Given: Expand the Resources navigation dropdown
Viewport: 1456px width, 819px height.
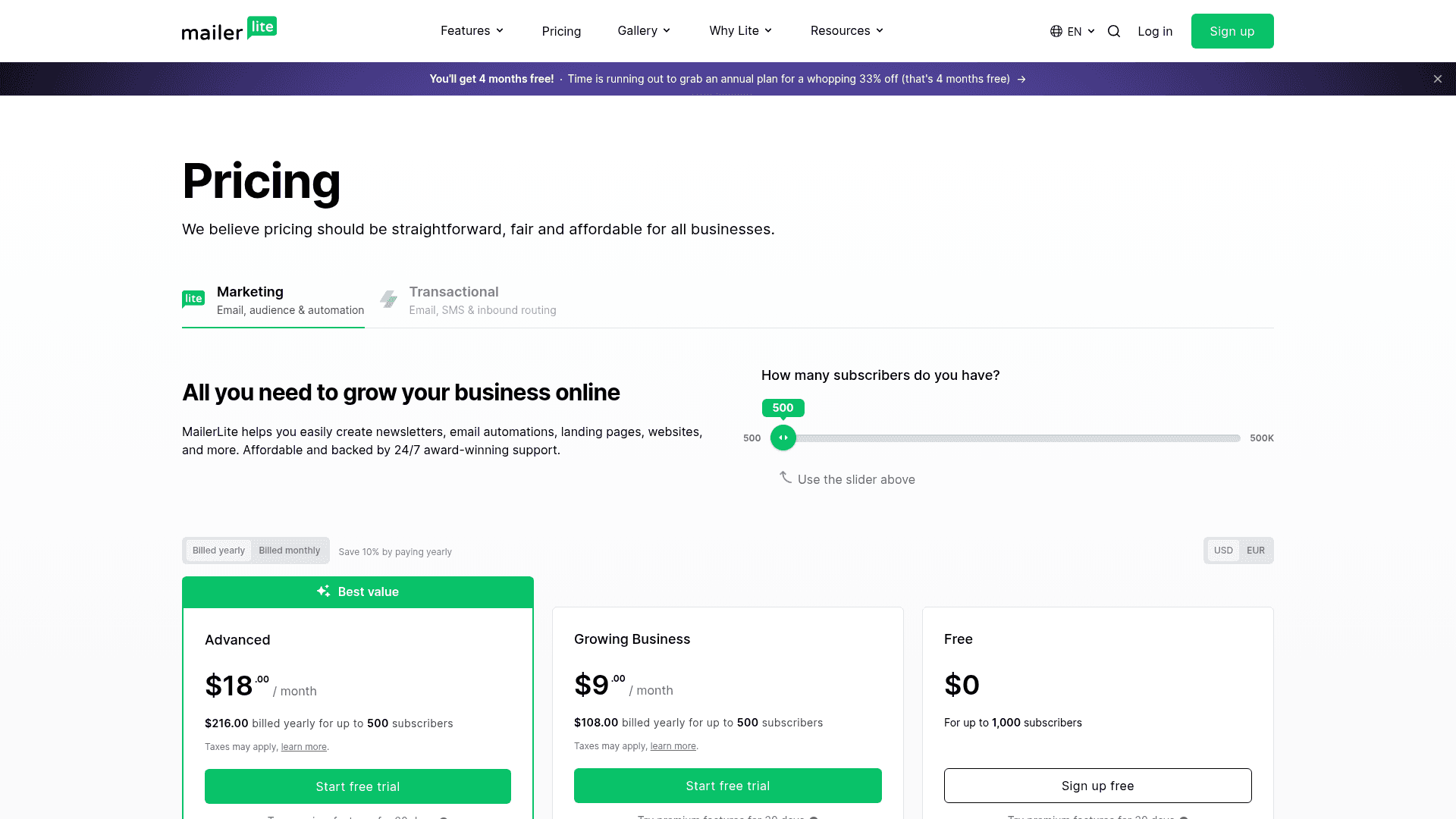Looking at the screenshot, I should pyautogui.click(x=848, y=31).
